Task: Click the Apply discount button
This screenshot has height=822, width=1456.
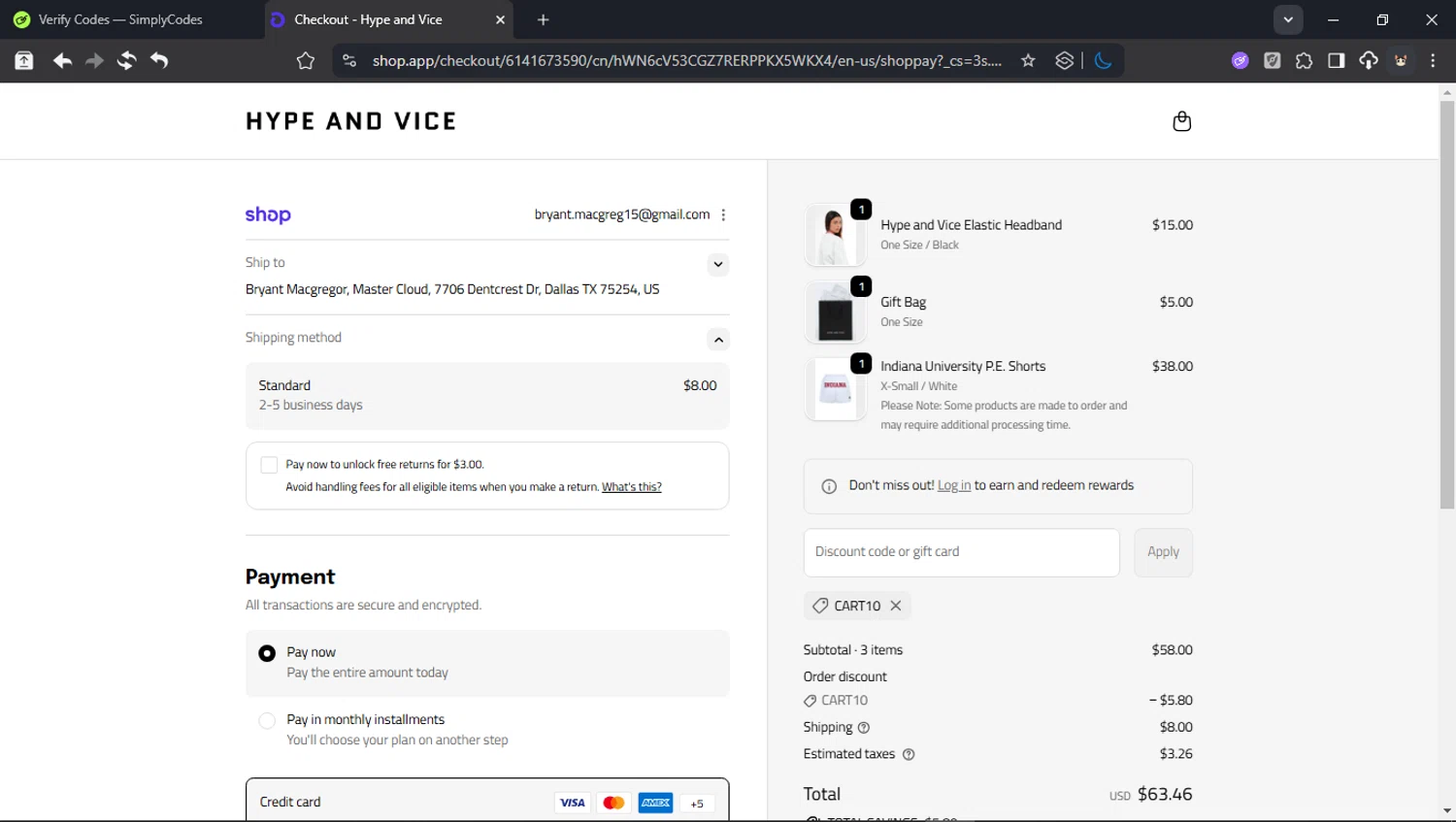Action: click(x=1163, y=552)
